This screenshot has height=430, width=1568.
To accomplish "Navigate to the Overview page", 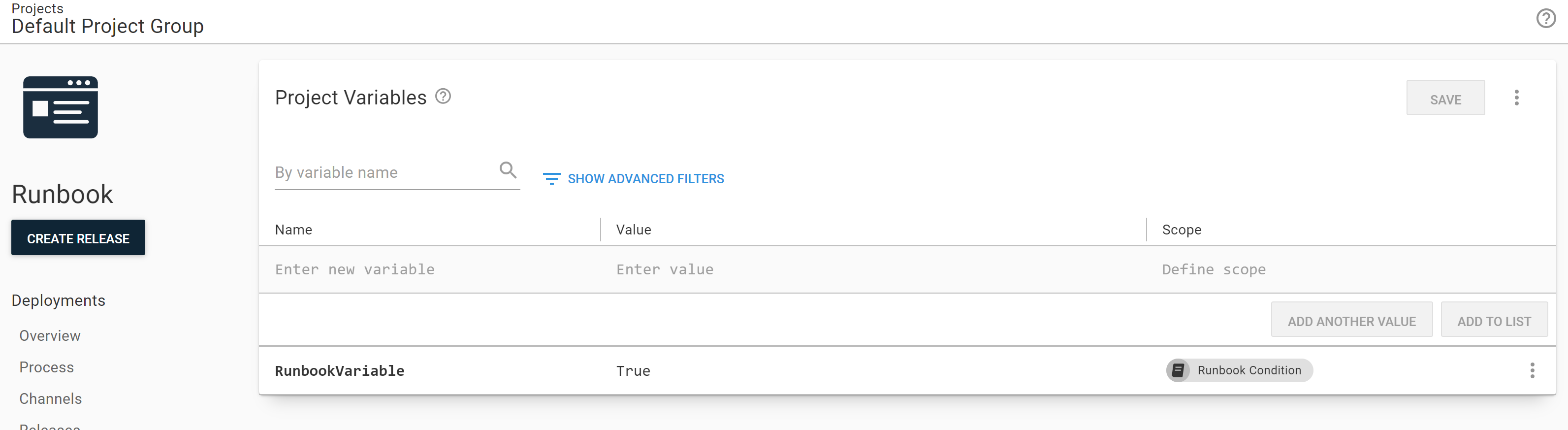I will 49,335.
